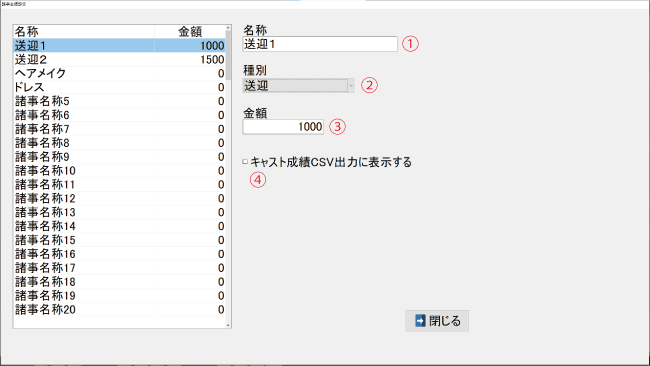The image size is (650, 366).
Task: Select the 諸事名称12 row
Action: 119,199
